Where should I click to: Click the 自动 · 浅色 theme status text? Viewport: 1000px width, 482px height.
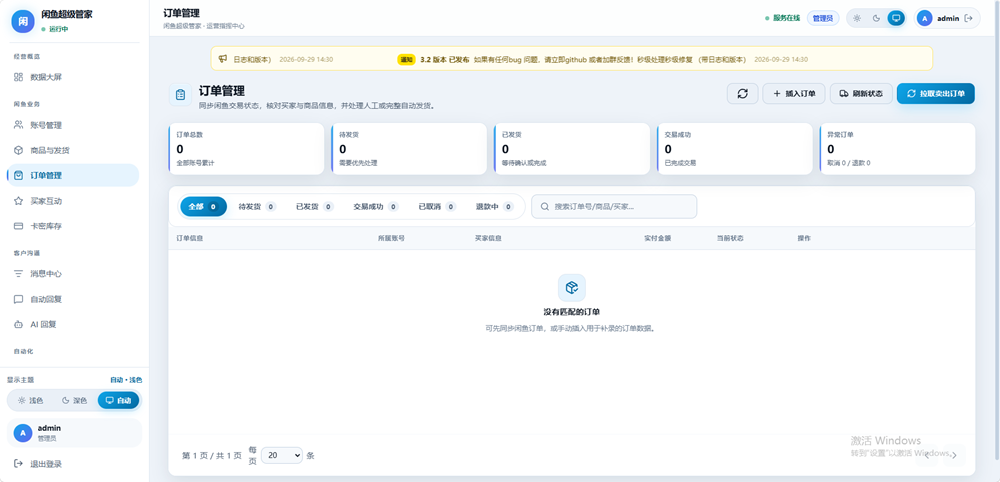126,380
